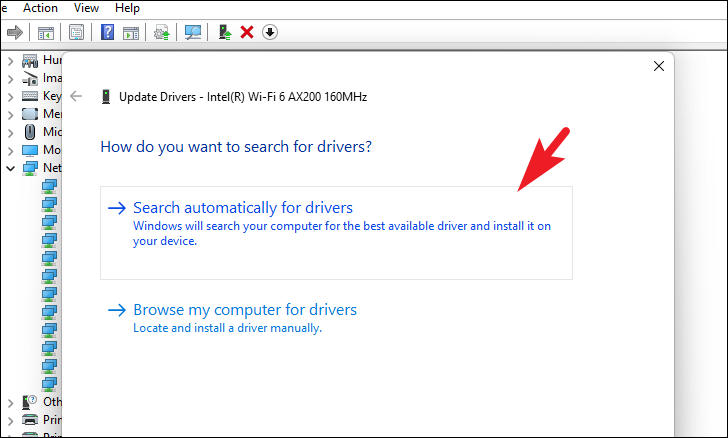This screenshot has height=438, width=728.
Task: Expand the Keyboards tree node
Action: tap(11, 97)
